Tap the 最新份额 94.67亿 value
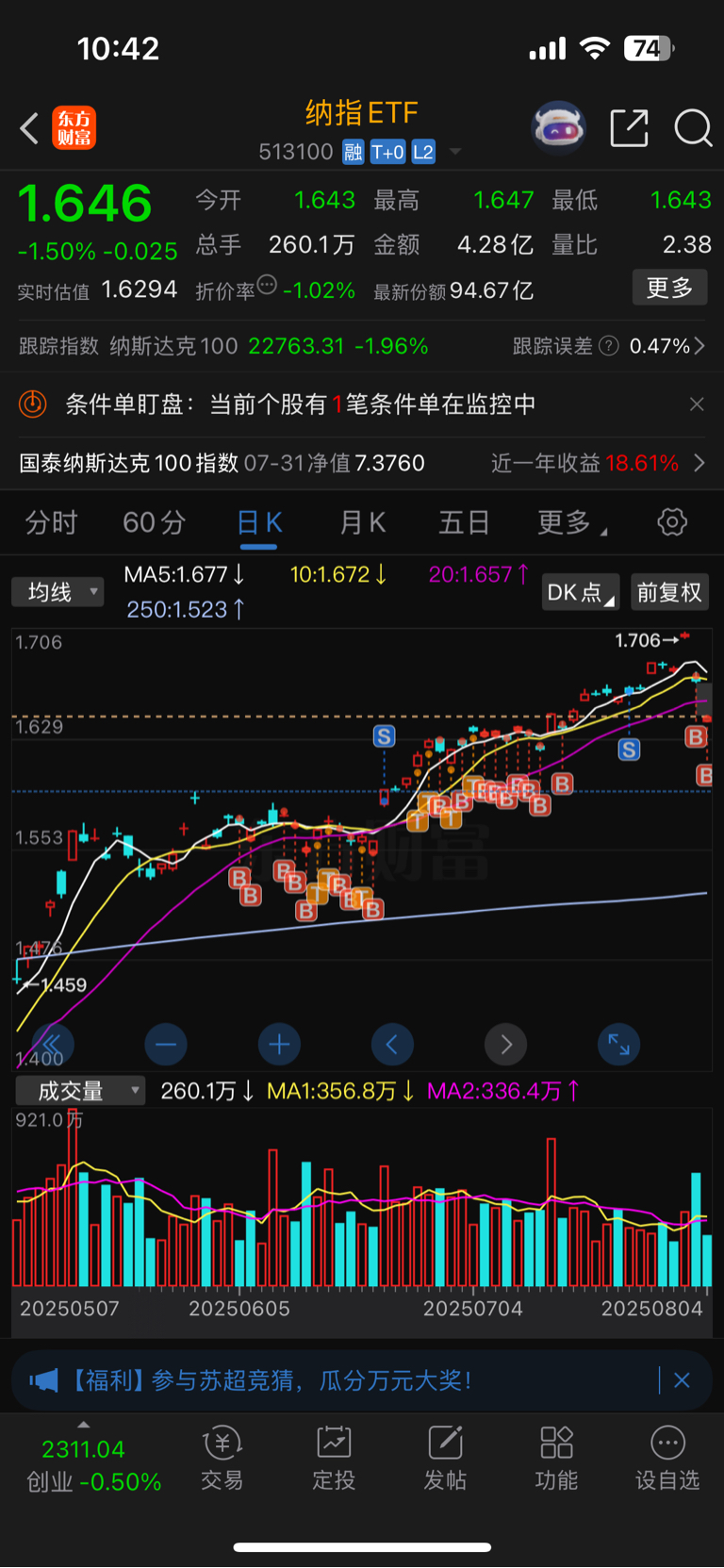The height and width of the screenshot is (1568, 724). [492, 290]
